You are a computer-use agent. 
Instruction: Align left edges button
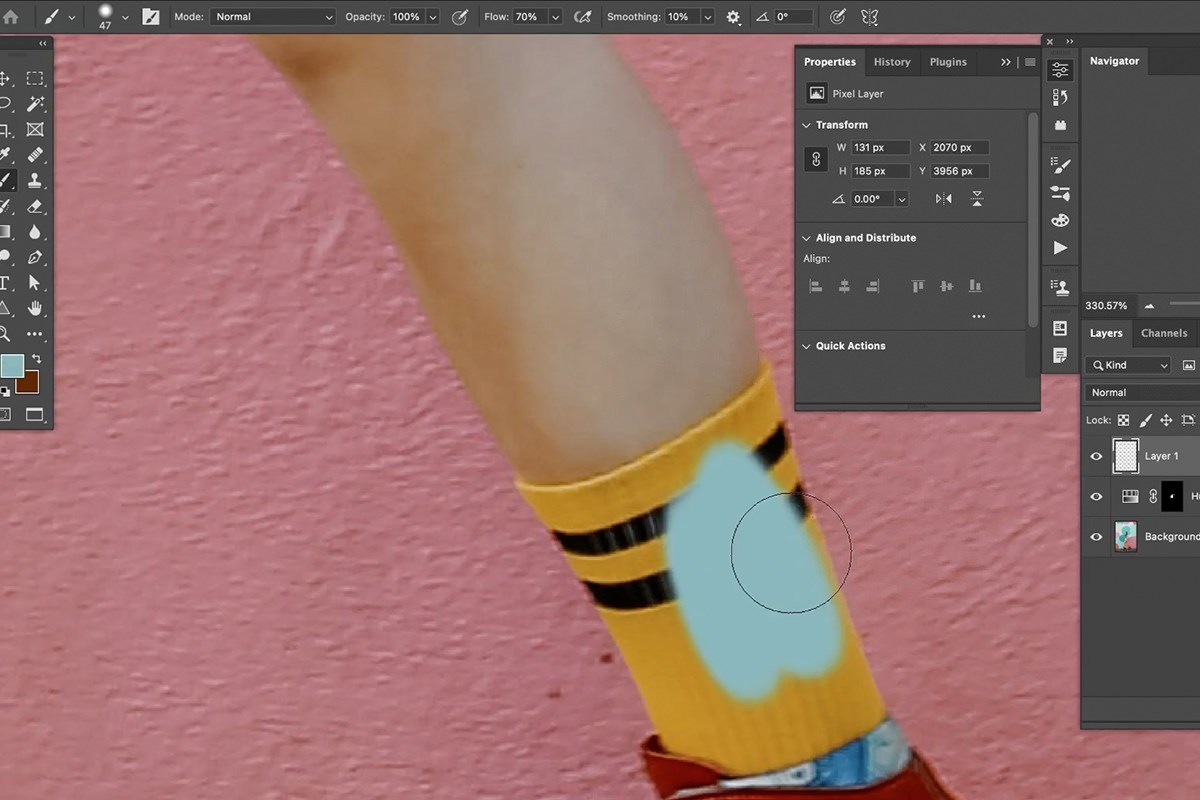click(x=816, y=286)
